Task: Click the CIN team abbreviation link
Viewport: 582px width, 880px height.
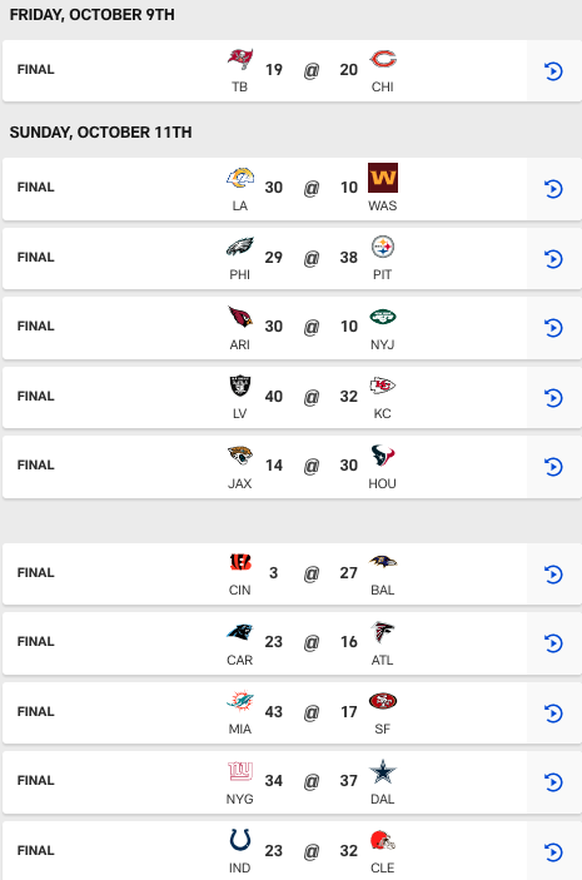Action: tap(240, 590)
